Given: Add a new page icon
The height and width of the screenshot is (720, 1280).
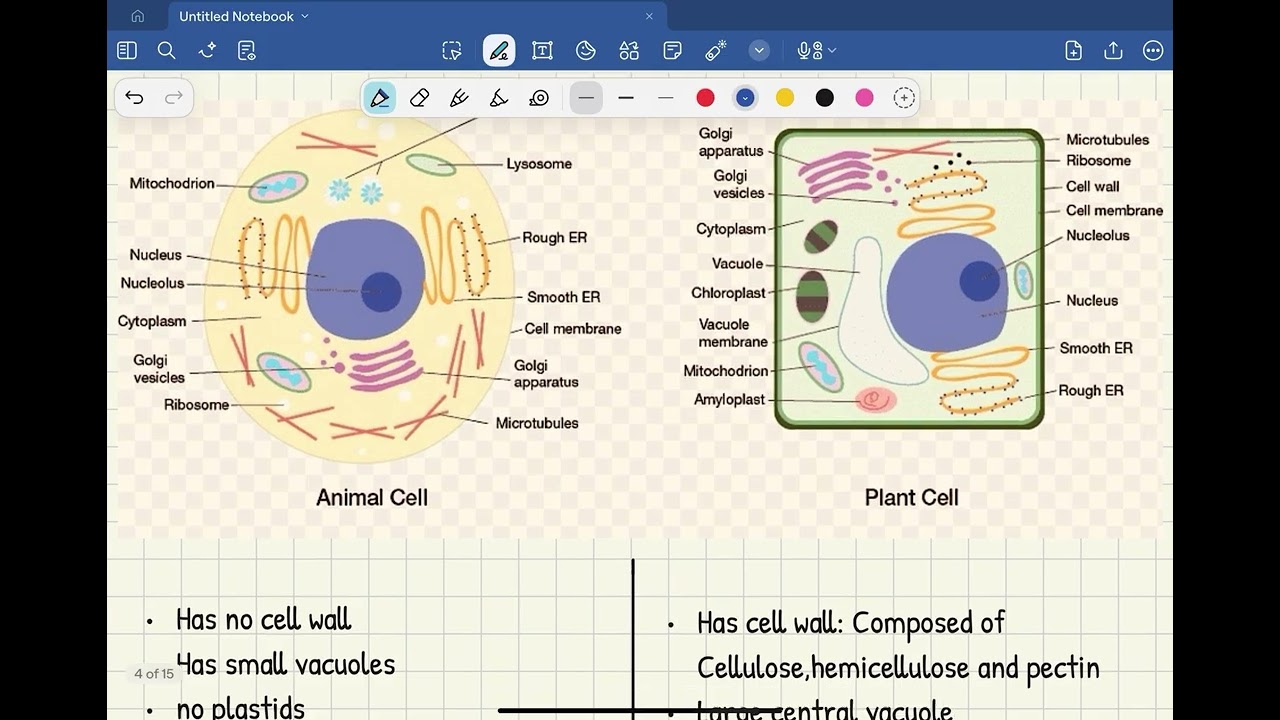Looking at the screenshot, I should pyautogui.click(x=1073, y=50).
